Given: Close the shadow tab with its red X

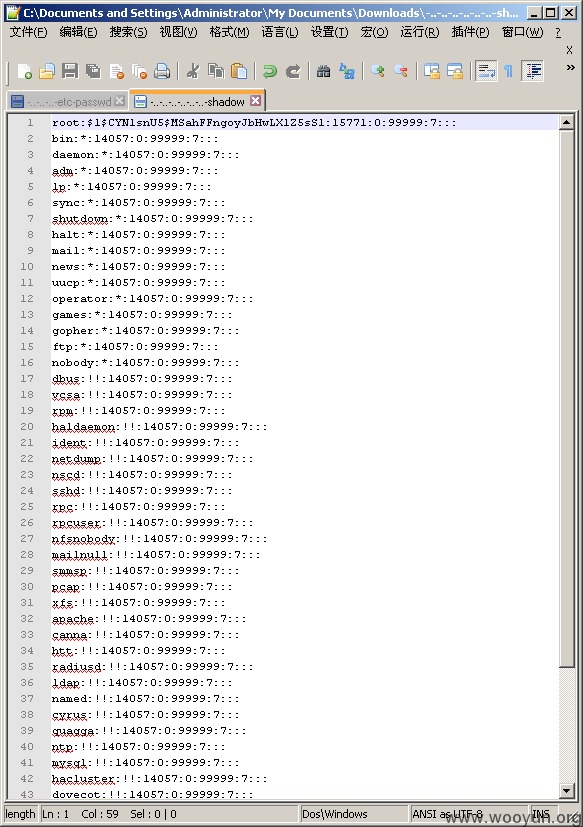Looking at the screenshot, I should click(x=255, y=101).
